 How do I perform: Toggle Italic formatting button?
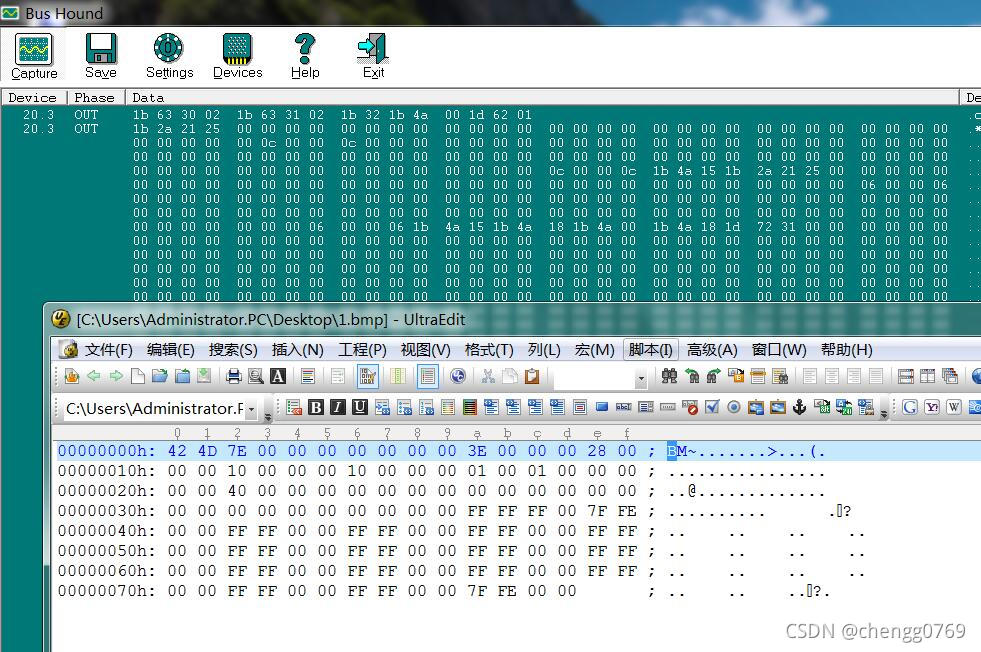coord(337,407)
